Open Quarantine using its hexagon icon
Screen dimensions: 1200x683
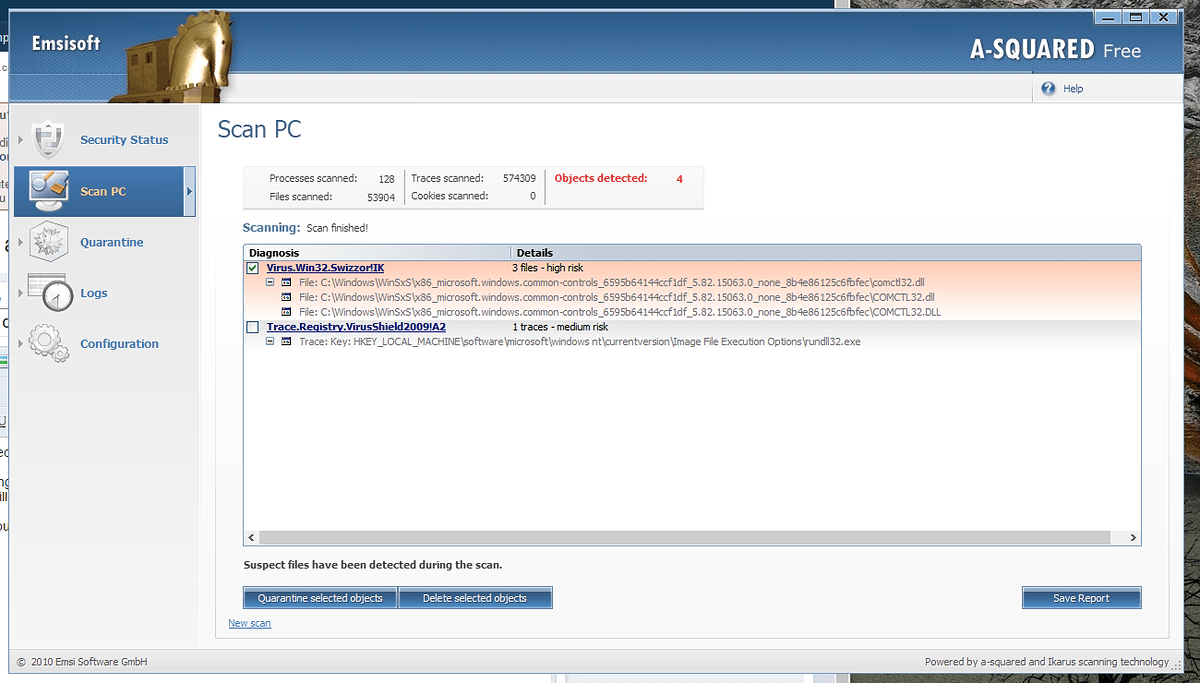click(48, 242)
